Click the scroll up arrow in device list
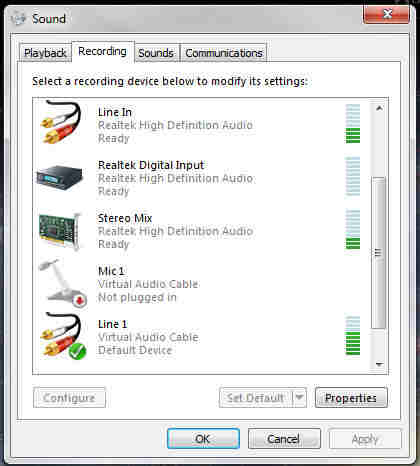This screenshot has width=420, height=466. click(379, 108)
